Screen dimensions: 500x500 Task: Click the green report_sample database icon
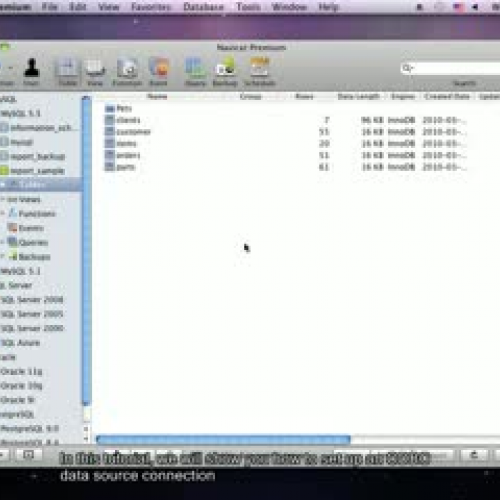click(x=4, y=171)
